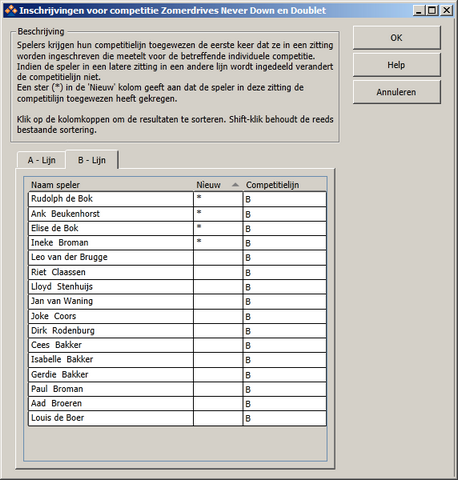Viewport: 458px width, 480px height.
Task: Select player Lloyd Stenhuijs
Action: click(111, 287)
